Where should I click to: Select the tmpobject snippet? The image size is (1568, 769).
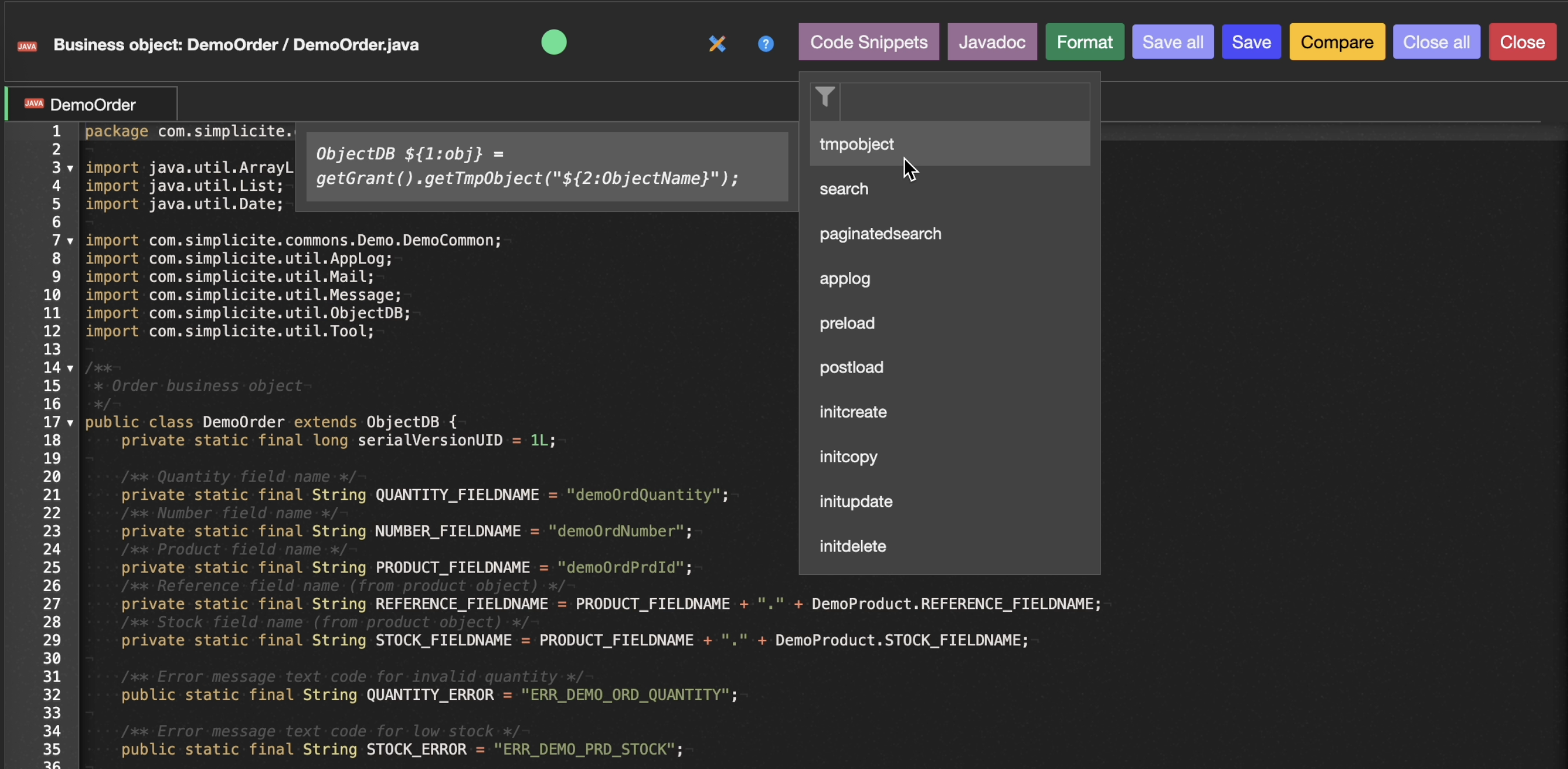tap(856, 144)
